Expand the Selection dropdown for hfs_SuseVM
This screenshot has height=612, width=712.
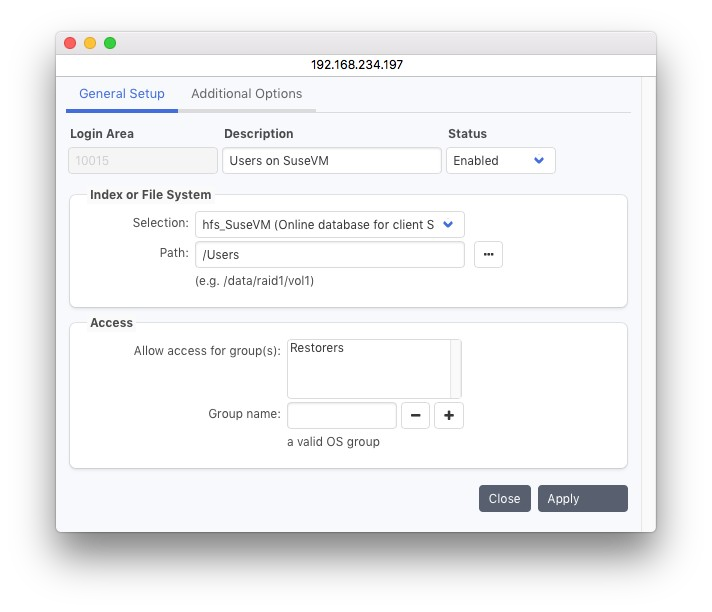[330, 224]
